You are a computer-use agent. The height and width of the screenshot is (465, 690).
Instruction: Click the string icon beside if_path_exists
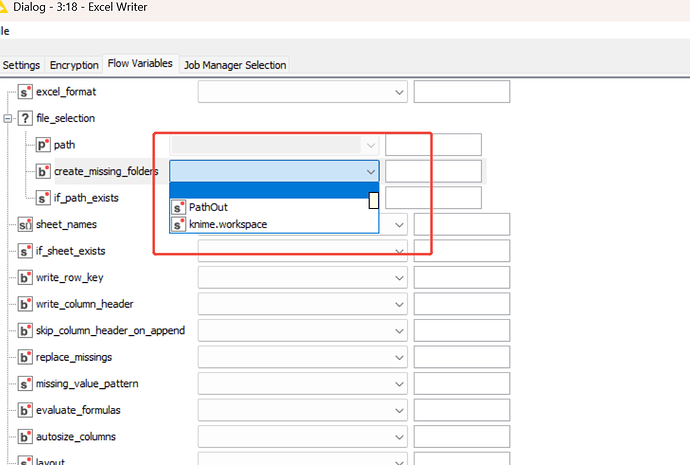[x=43, y=198]
